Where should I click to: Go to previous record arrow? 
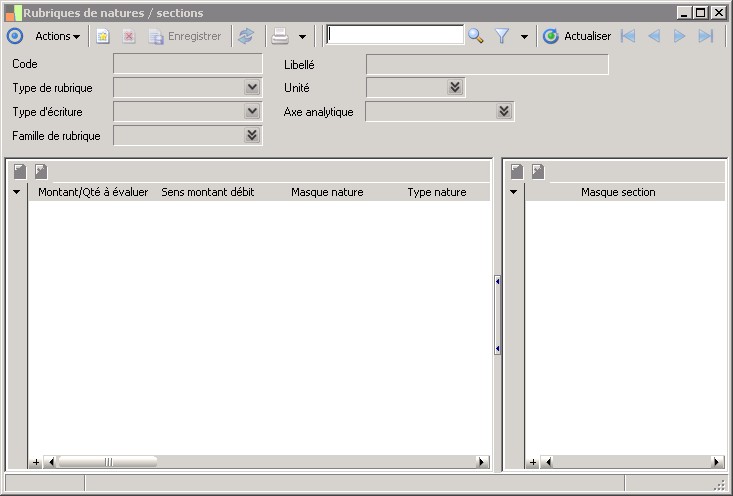[654, 36]
